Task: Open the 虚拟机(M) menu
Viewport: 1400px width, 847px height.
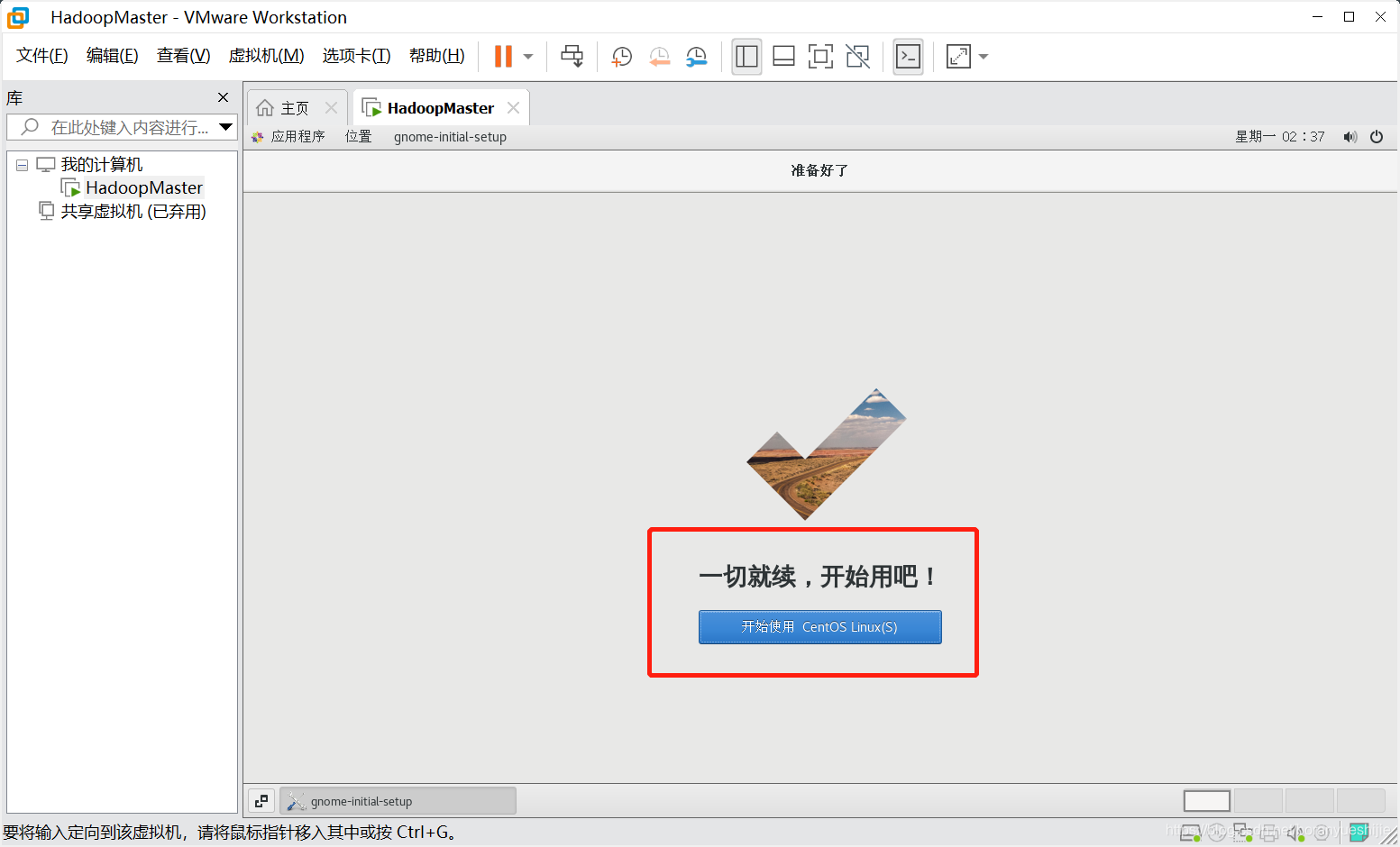Action: (267, 56)
